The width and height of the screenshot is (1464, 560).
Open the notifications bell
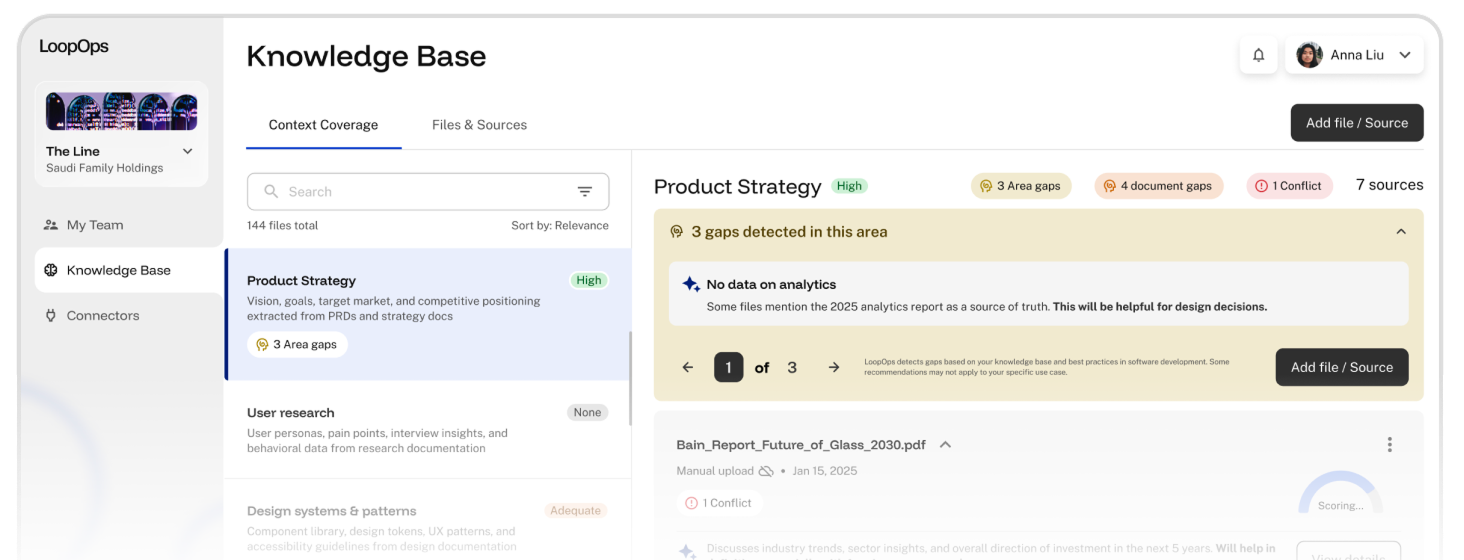point(1259,55)
